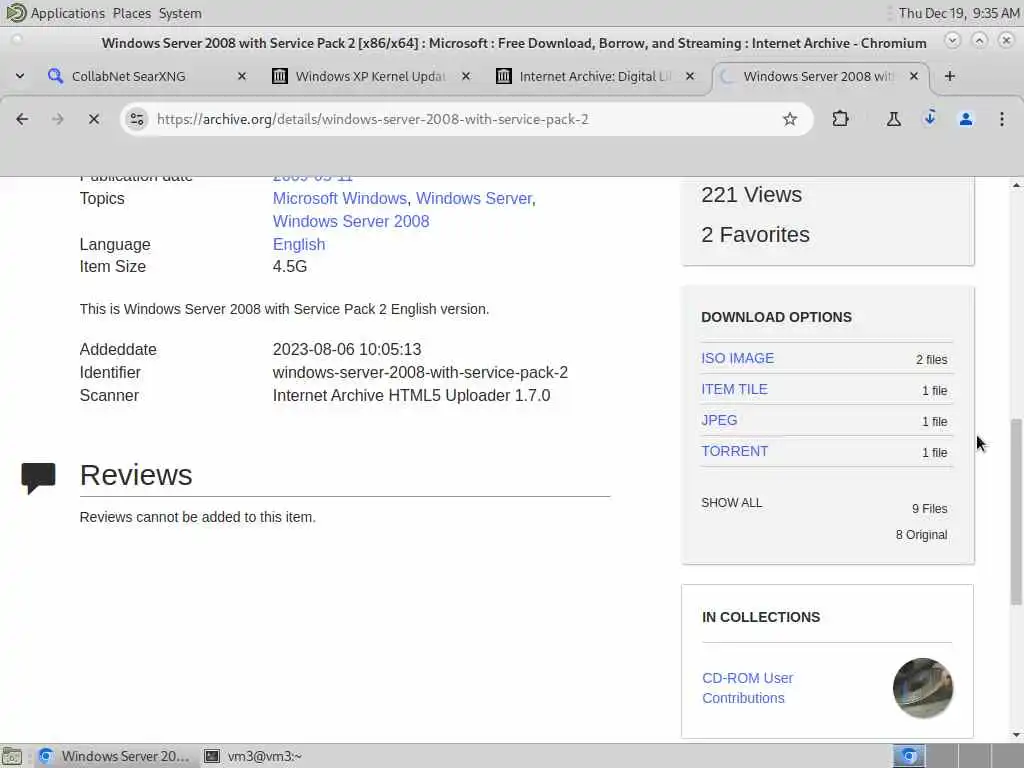Open the Windows Server 2008 topic link
The height and width of the screenshot is (768, 1024).
click(x=351, y=221)
